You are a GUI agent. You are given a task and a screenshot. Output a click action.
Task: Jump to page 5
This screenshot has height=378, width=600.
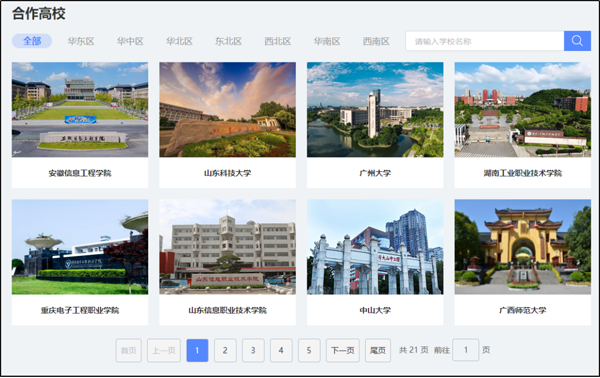click(x=309, y=350)
